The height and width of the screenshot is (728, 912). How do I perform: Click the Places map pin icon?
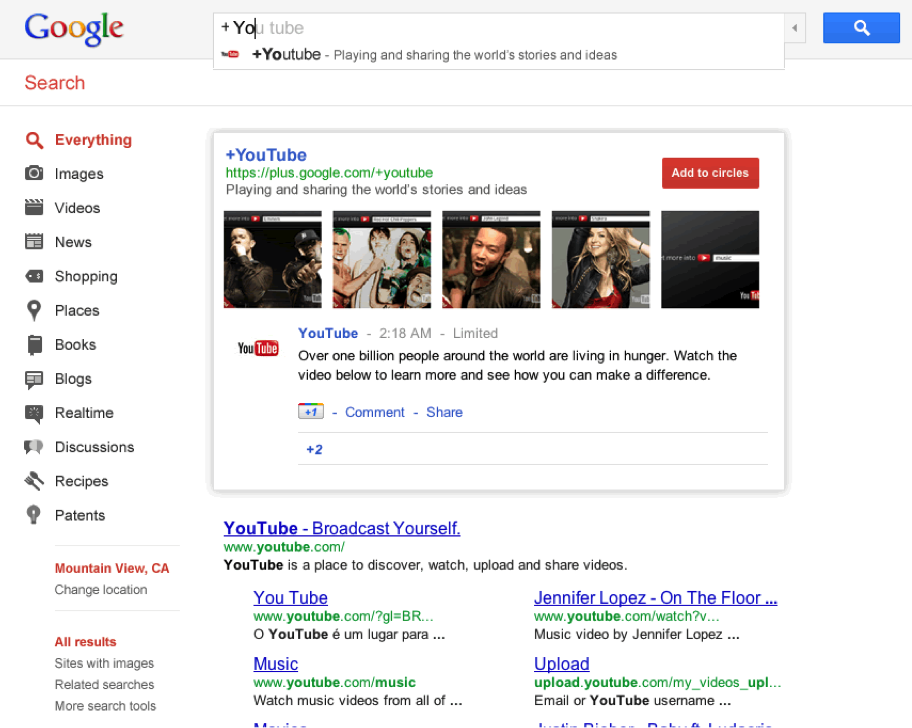click(x=34, y=311)
